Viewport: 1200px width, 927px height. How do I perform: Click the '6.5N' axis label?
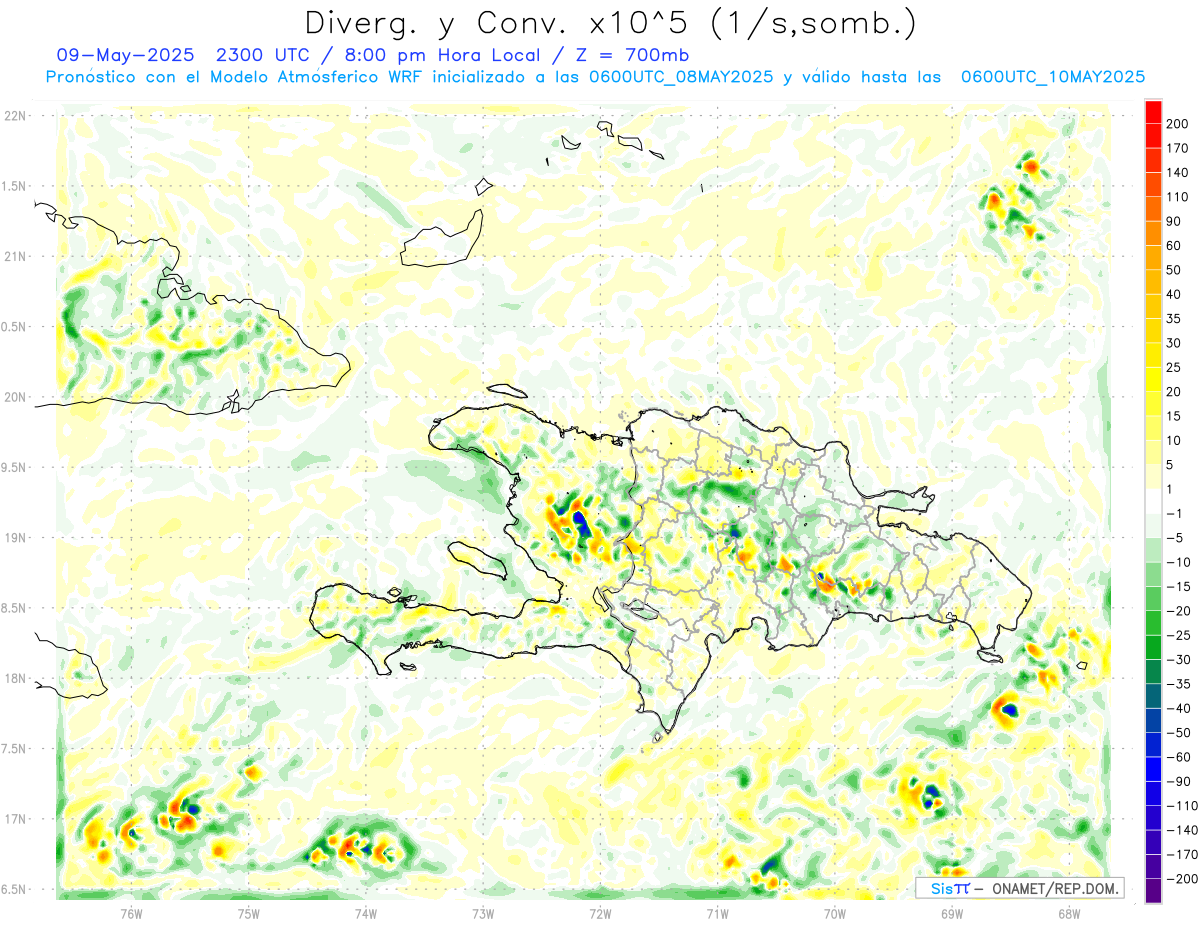(14, 889)
